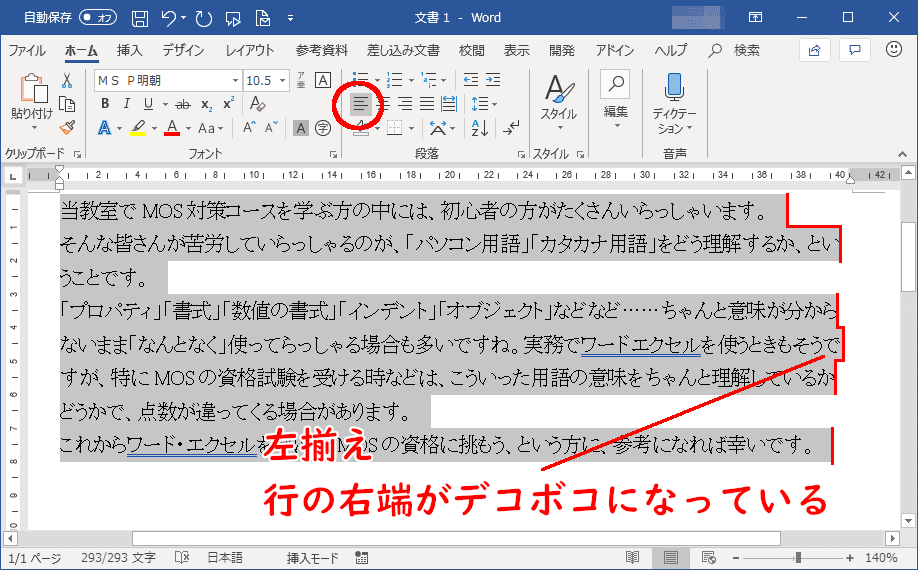The height and width of the screenshot is (570, 918).
Task: Click the macro recording icon in the status bar
Action: [362, 558]
